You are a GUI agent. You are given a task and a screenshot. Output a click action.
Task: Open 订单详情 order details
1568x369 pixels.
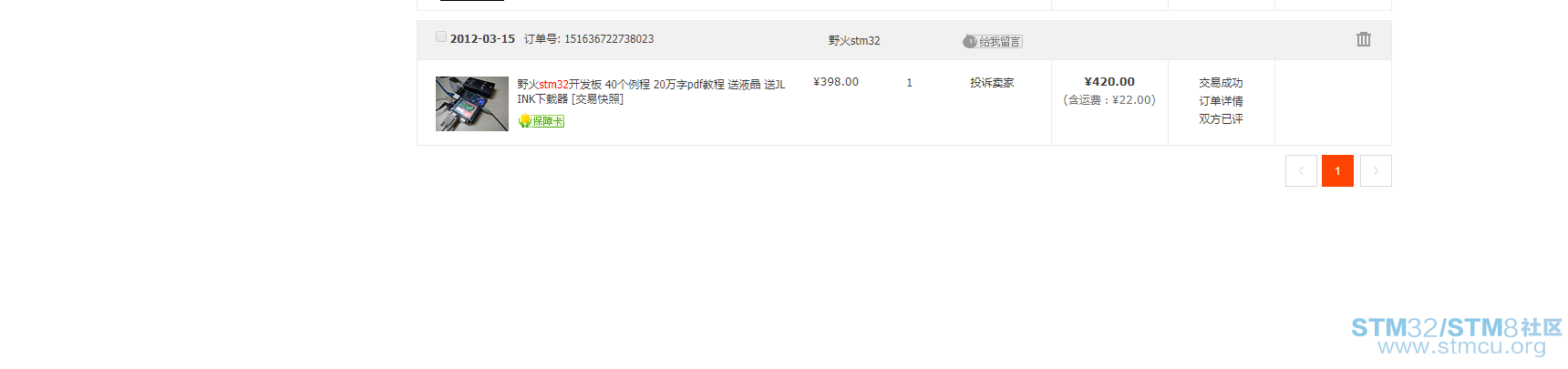point(1221,101)
